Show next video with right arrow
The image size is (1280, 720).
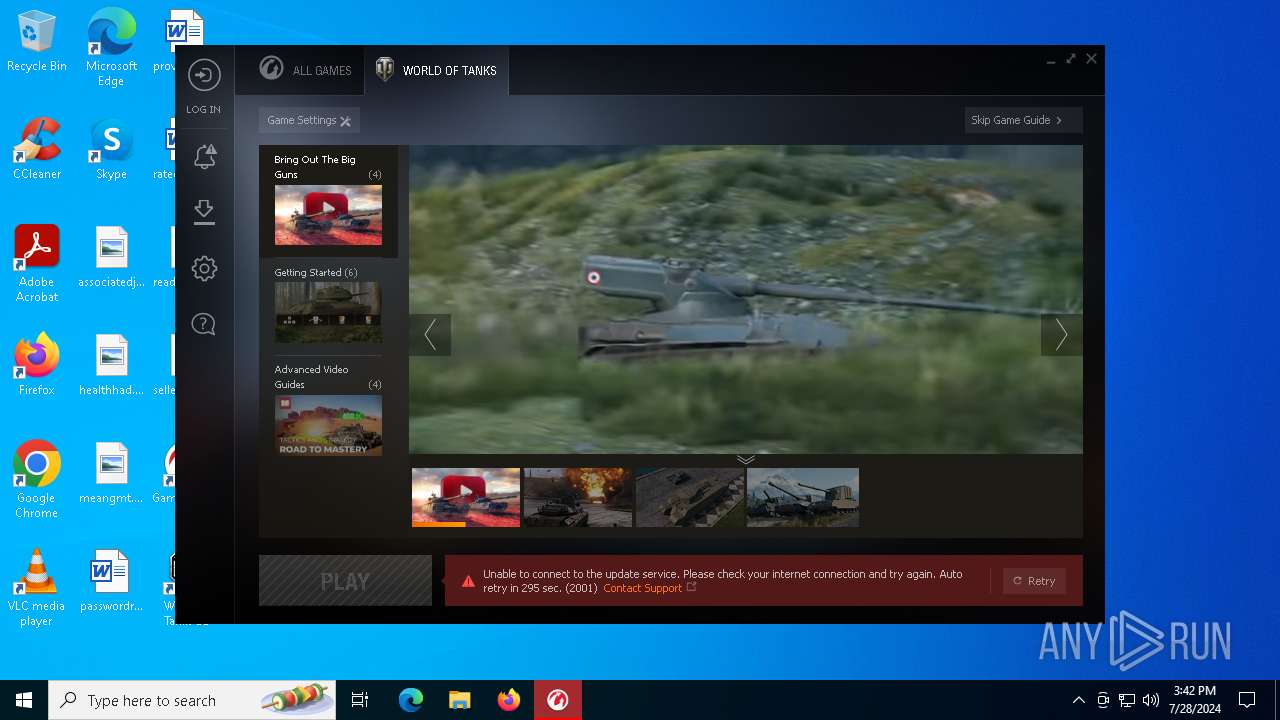tap(1061, 335)
